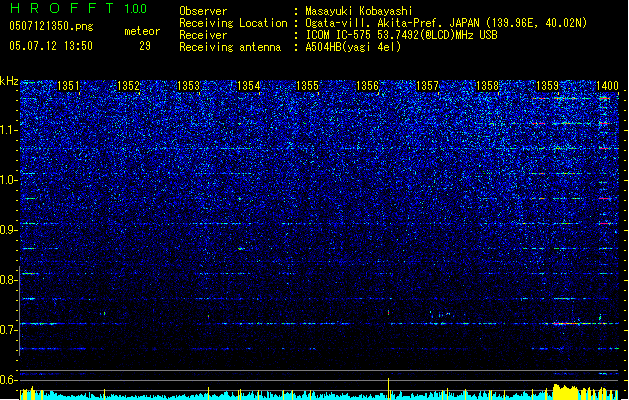The height and width of the screenshot is (400, 629).
Task: Click the large yellow power burst near 1359
Action: [566, 392]
